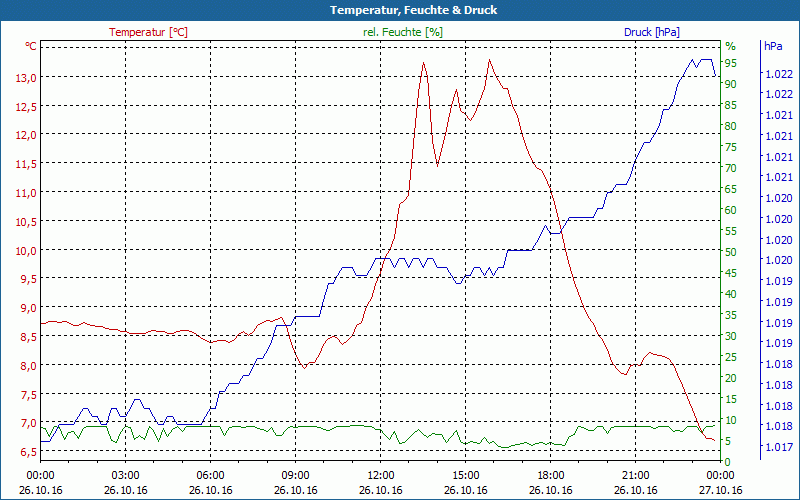Click '25' on the green humidity axis

(731, 357)
